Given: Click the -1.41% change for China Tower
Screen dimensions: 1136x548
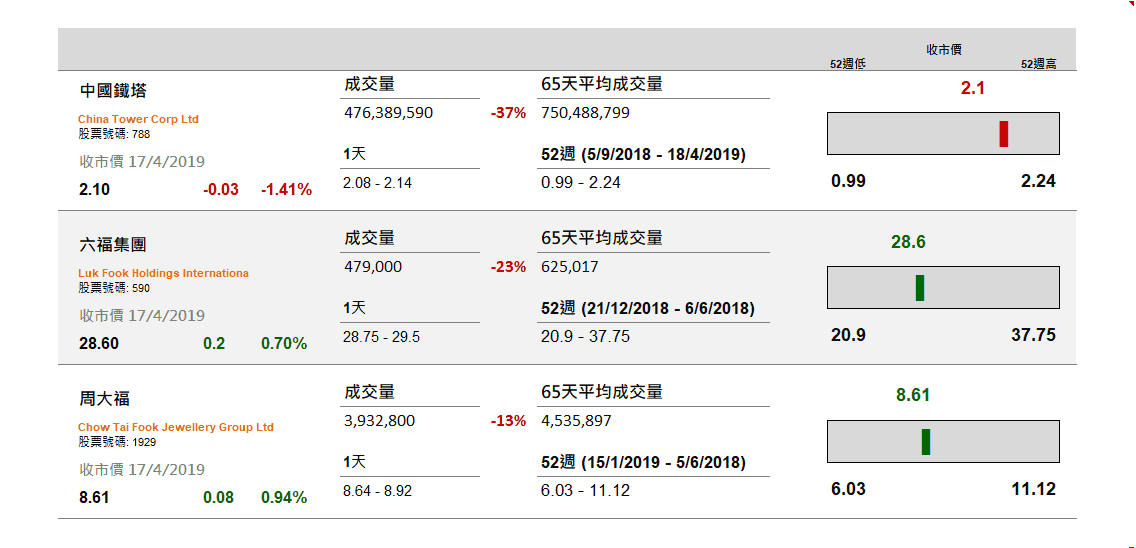Looking at the screenshot, I should click(x=287, y=190).
